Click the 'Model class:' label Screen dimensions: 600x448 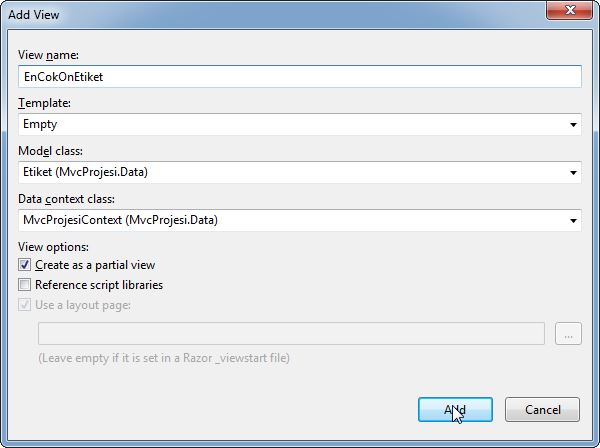(x=51, y=151)
